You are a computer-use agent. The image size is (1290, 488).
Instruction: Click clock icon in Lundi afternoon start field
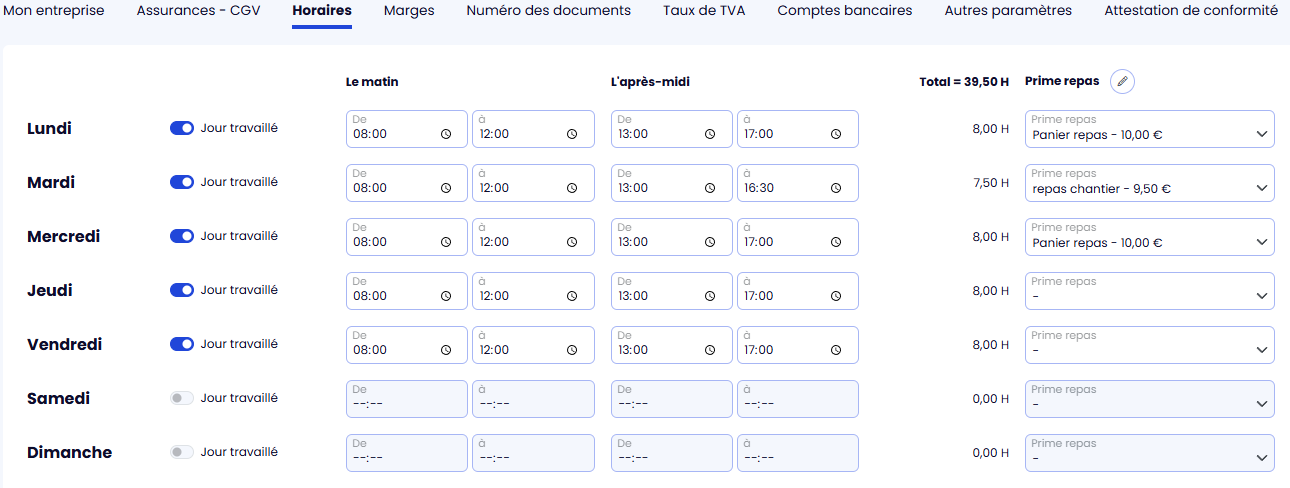click(x=710, y=134)
